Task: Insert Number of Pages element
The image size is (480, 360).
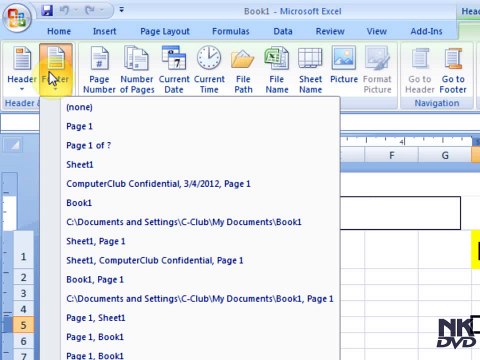Action: (137, 70)
